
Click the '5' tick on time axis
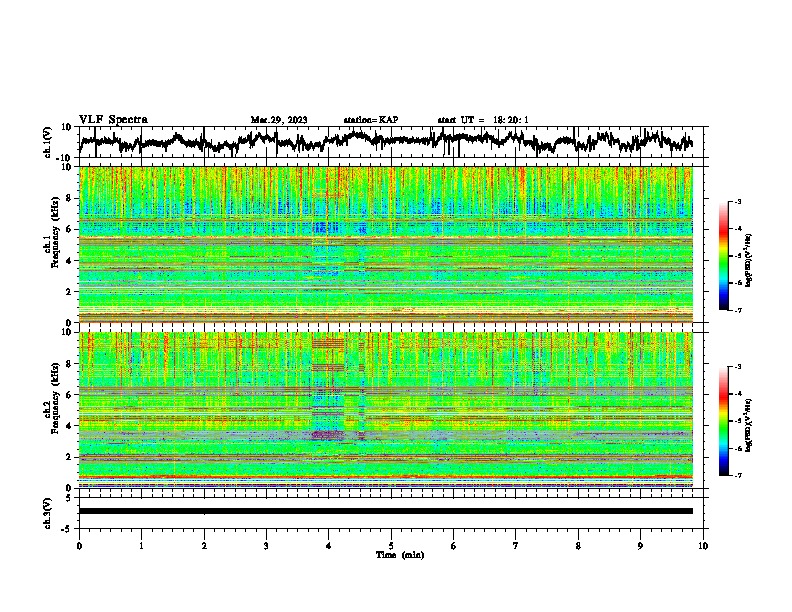tap(391, 546)
